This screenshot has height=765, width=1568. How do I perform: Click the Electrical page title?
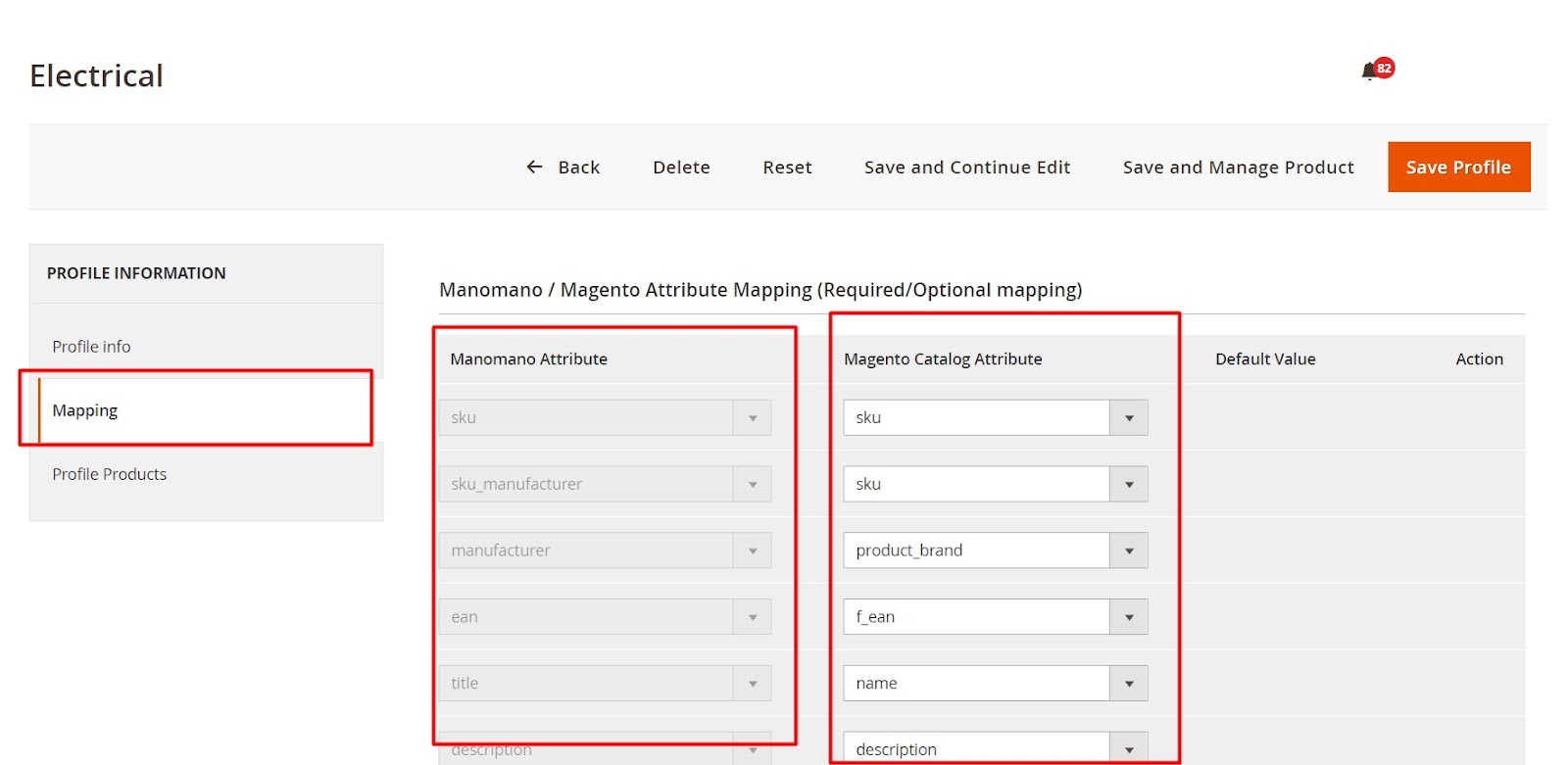click(96, 75)
